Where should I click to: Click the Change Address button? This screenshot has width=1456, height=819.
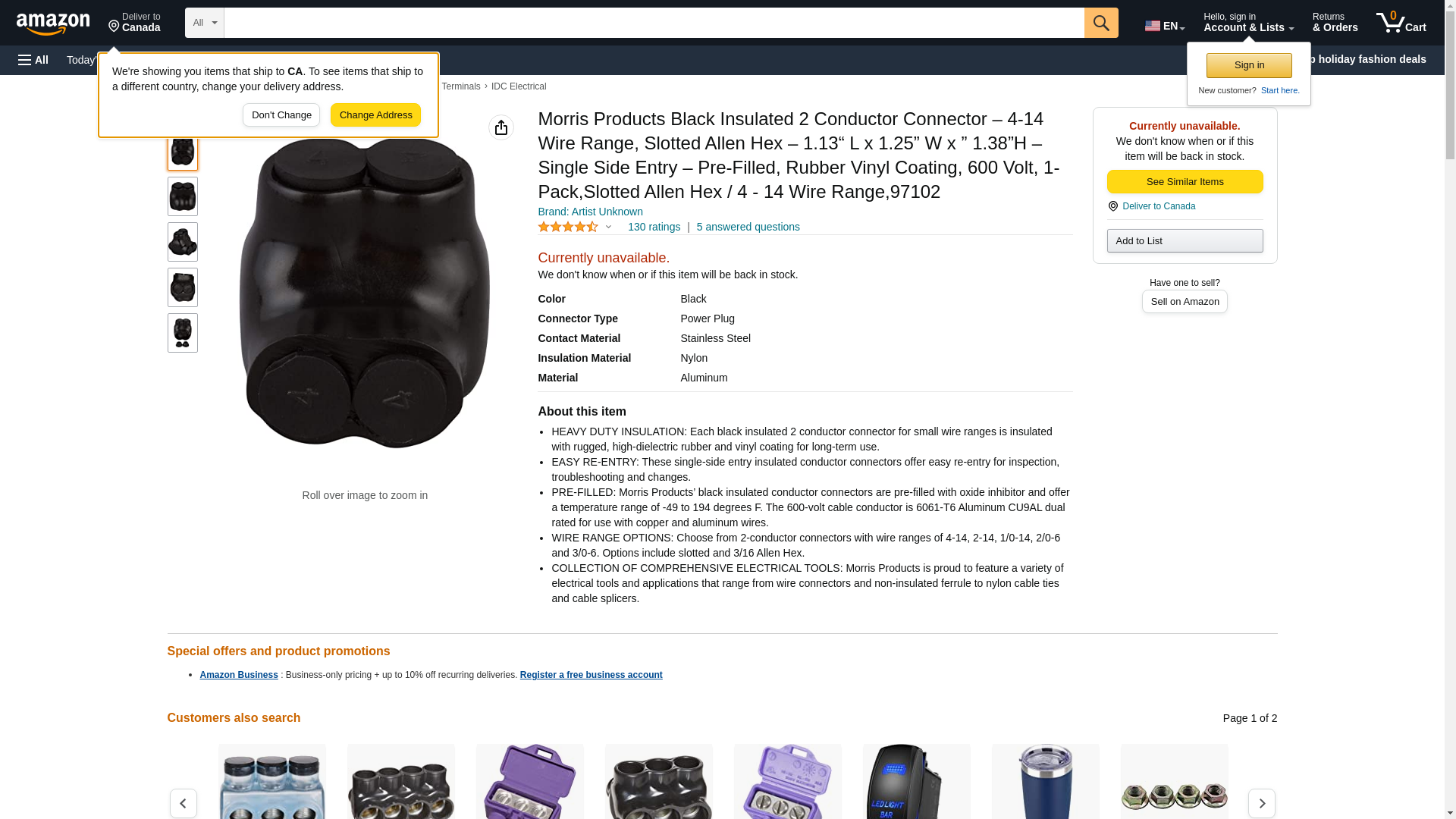pyautogui.click(x=375, y=115)
